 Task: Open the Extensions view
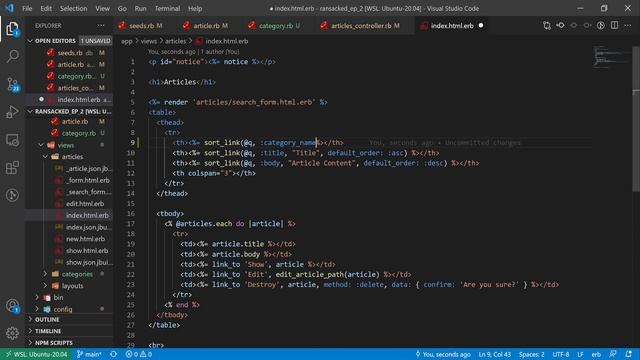[12, 167]
